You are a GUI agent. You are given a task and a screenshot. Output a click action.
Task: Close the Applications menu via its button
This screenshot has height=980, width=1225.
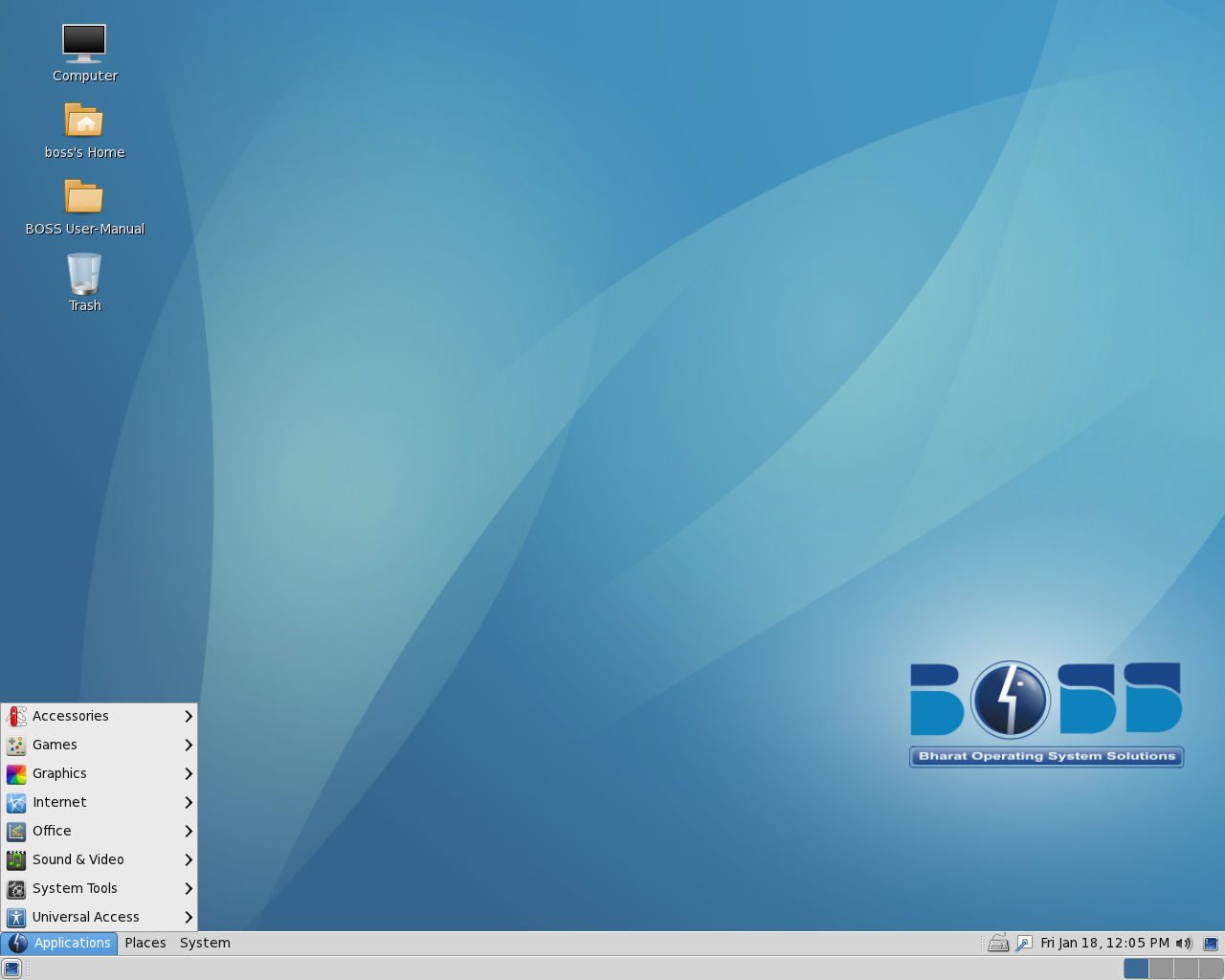59,943
